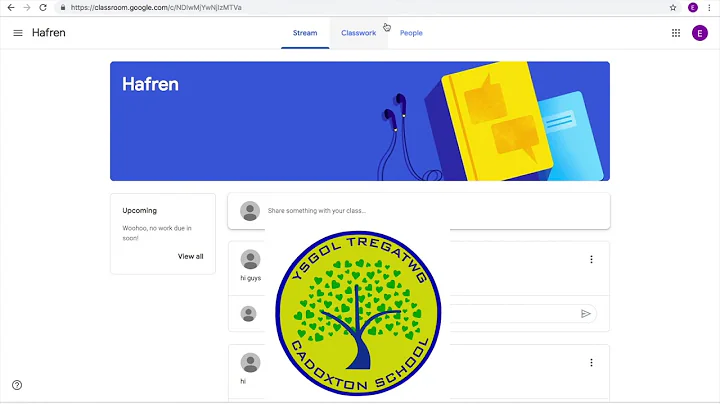Image resolution: width=720 pixels, height=404 pixels.
Task: Click the avatar in the share box
Action: pyautogui.click(x=250, y=211)
